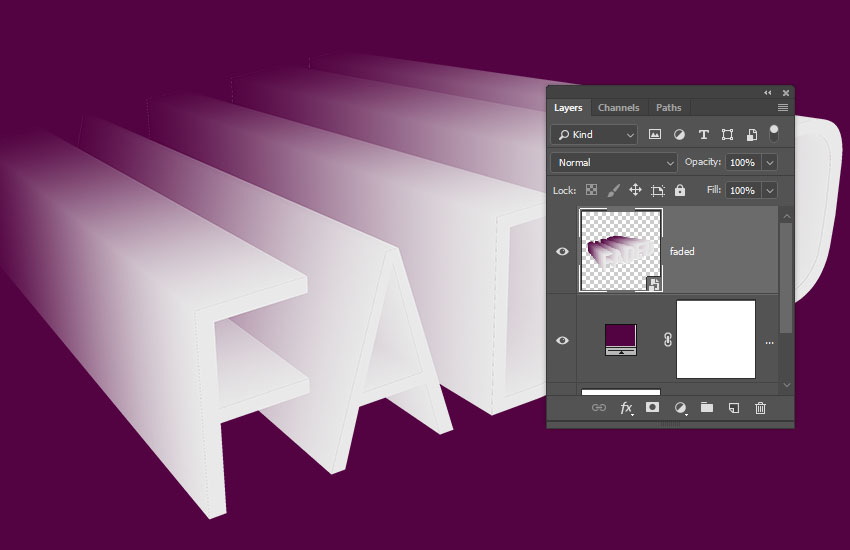Expand the Opacity slider arrow
Screen dimensions: 850x550
pos(770,163)
